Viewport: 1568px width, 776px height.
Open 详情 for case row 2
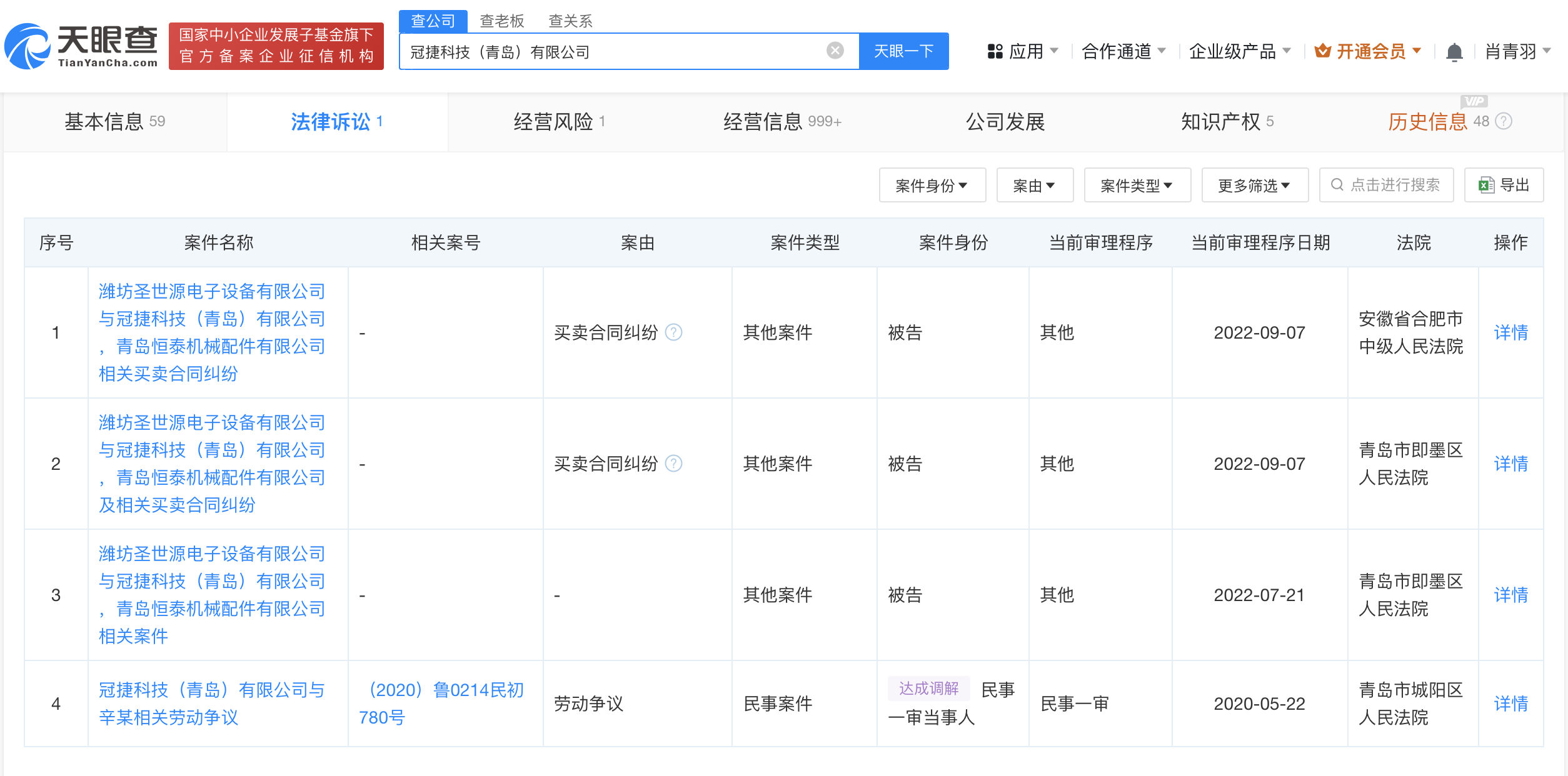pos(1510,464)
